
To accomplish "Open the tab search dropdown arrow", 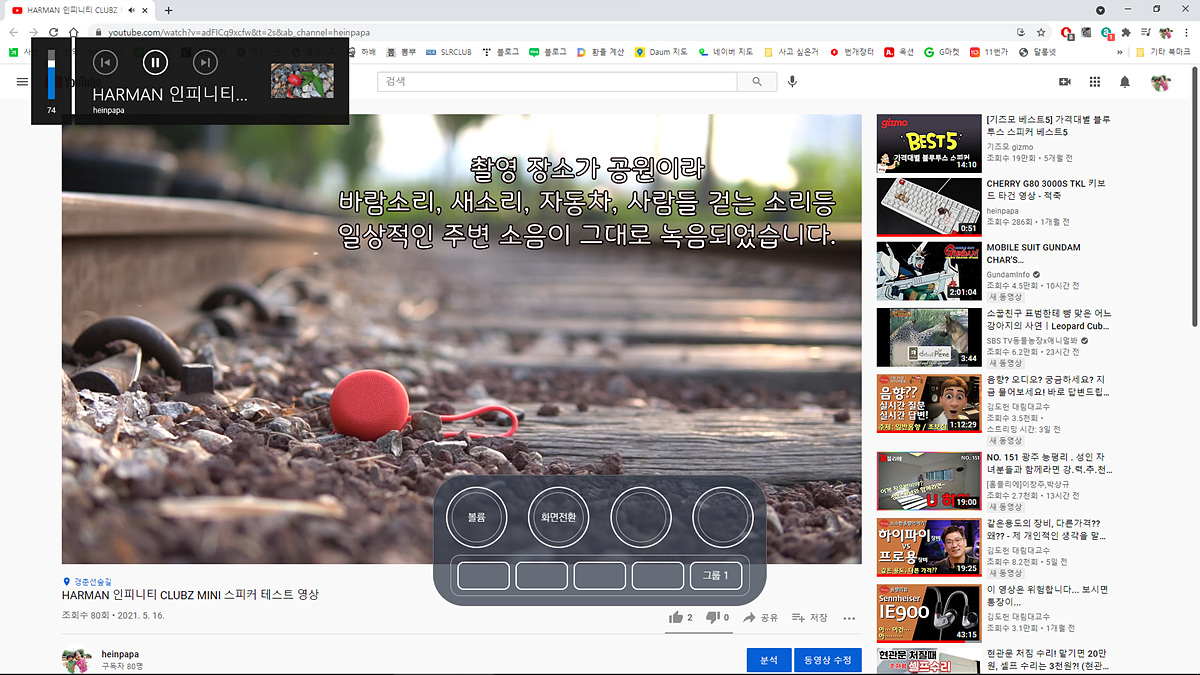I will (x=1101, y=10).
